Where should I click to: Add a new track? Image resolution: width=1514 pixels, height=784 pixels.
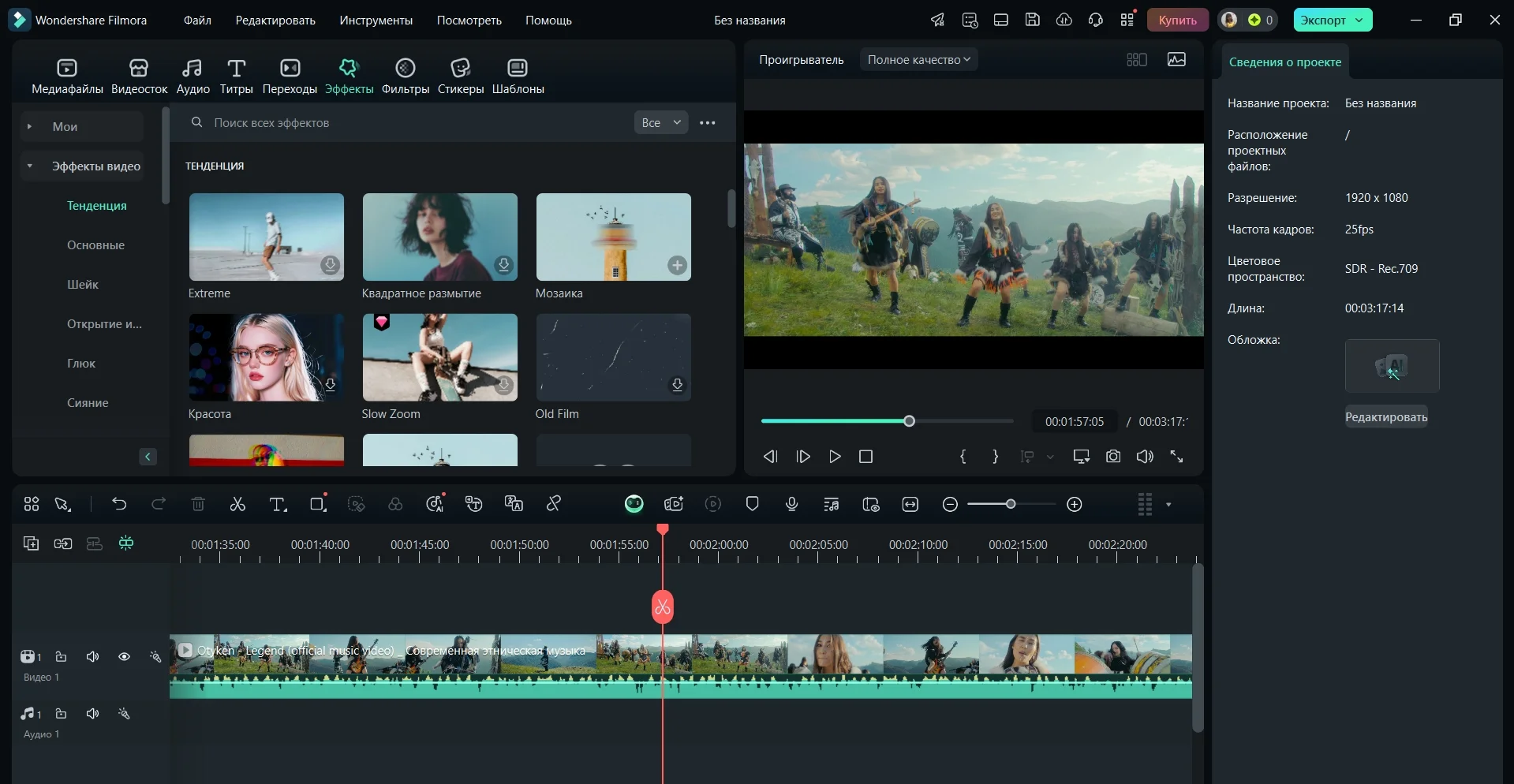(x=31, y=543)
